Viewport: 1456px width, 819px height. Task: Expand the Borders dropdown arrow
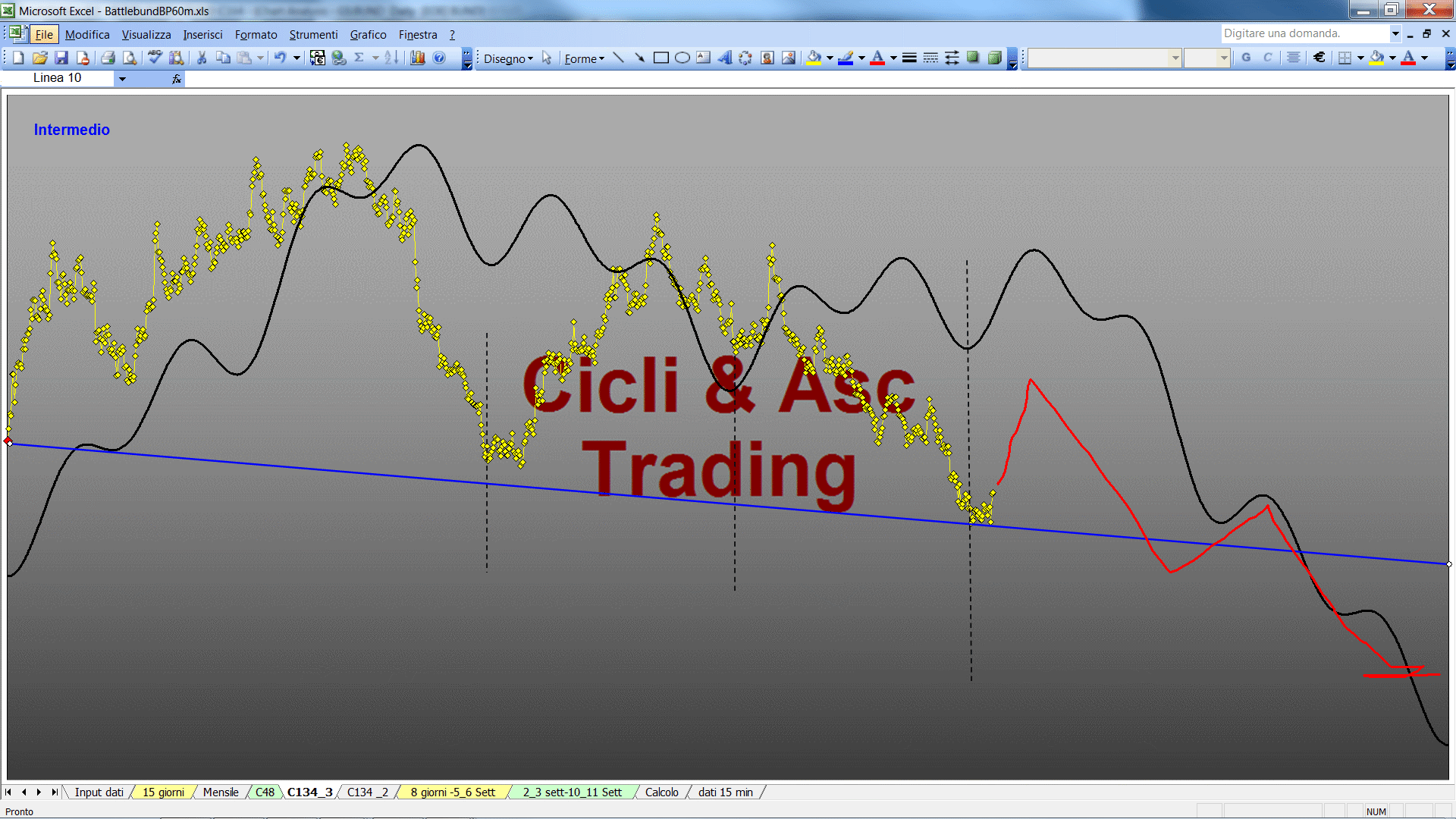tap(1360, 58)
